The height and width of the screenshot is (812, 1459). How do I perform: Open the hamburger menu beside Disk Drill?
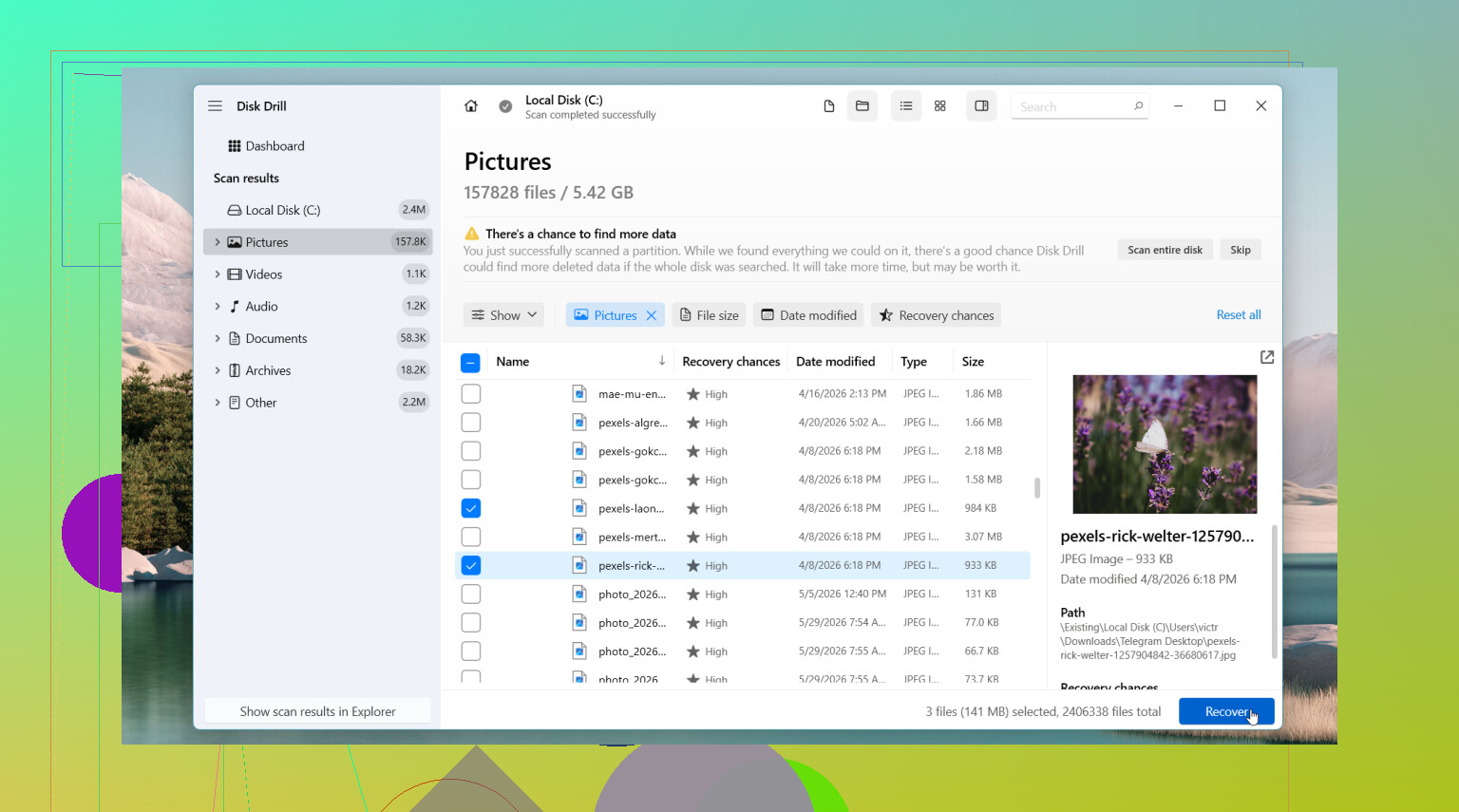click(216, 106)
